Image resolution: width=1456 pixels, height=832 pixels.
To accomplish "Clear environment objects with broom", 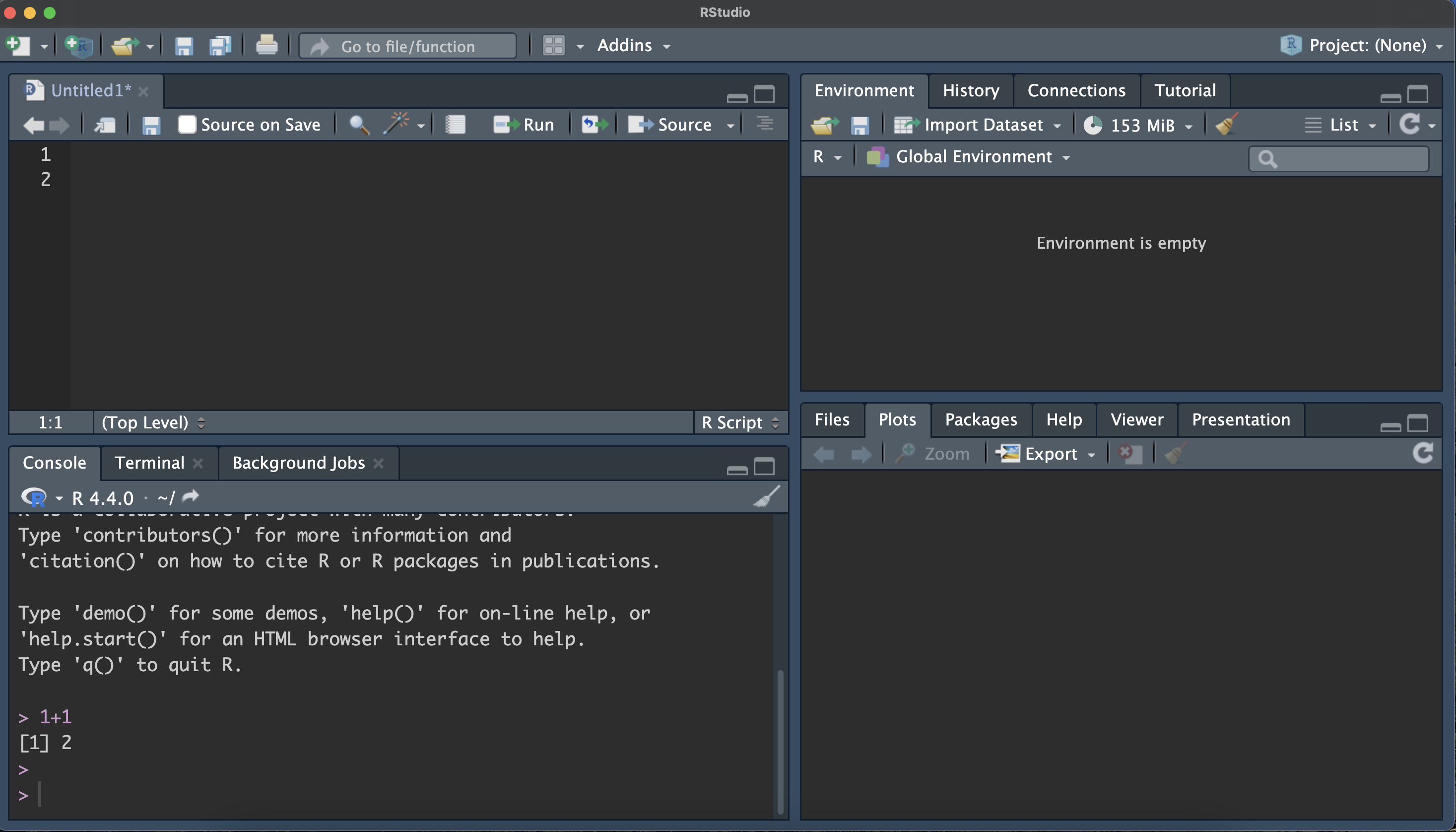I will click(1226, 124).
